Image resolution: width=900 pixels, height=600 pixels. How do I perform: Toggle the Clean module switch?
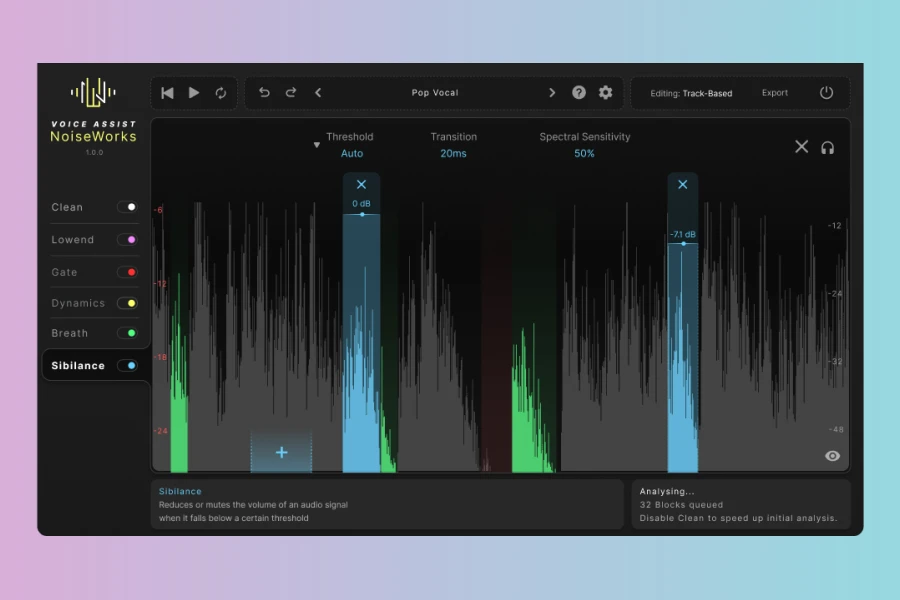[127, 207]
